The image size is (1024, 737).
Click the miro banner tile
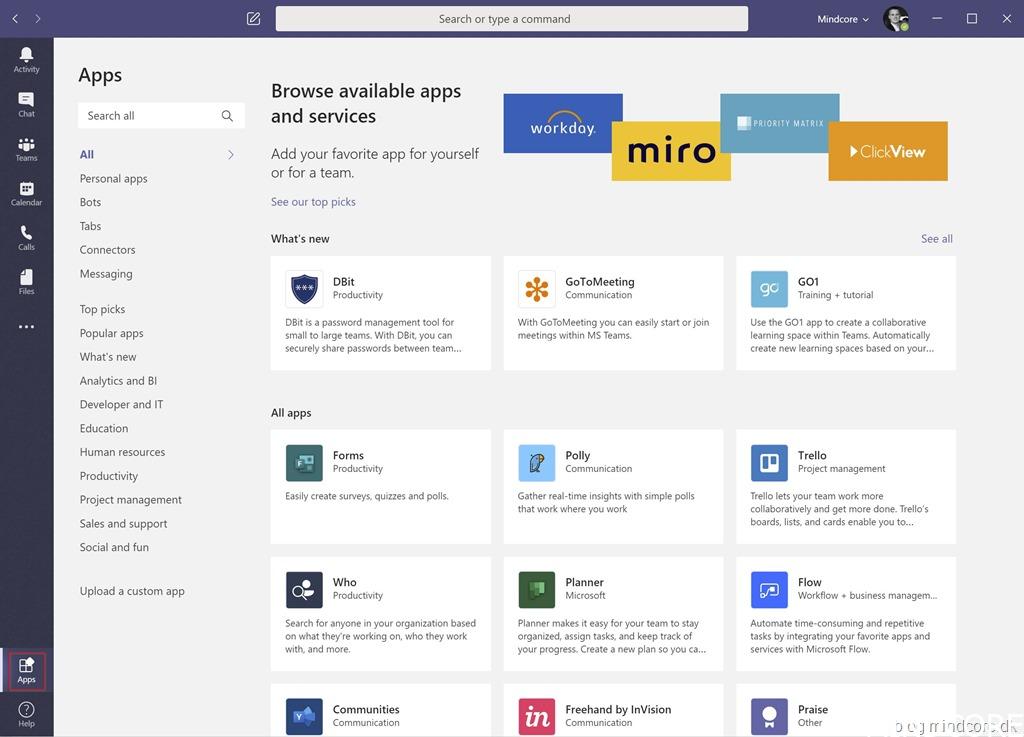click(671, 151)
